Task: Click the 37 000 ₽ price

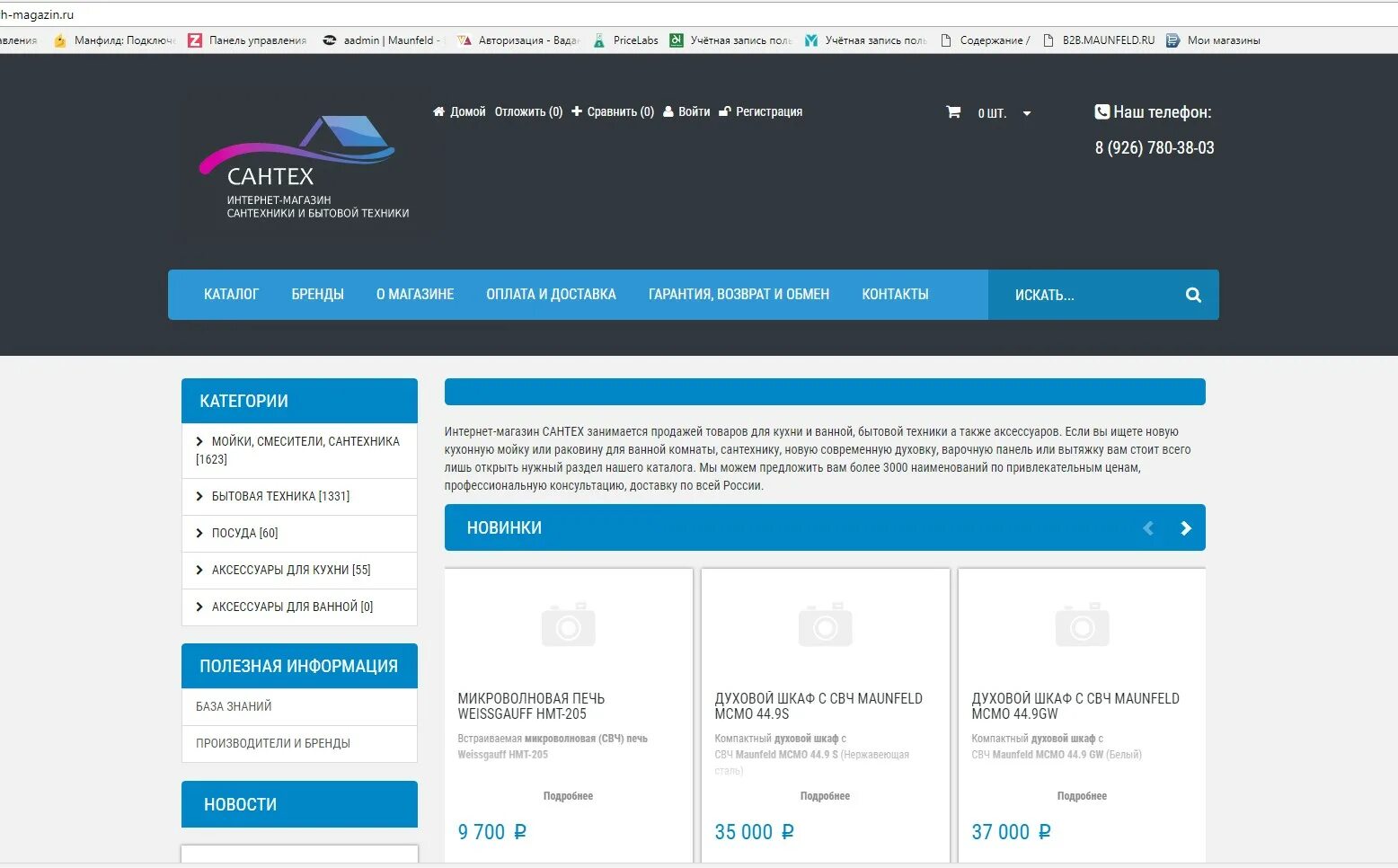Action: point(1011,832)
